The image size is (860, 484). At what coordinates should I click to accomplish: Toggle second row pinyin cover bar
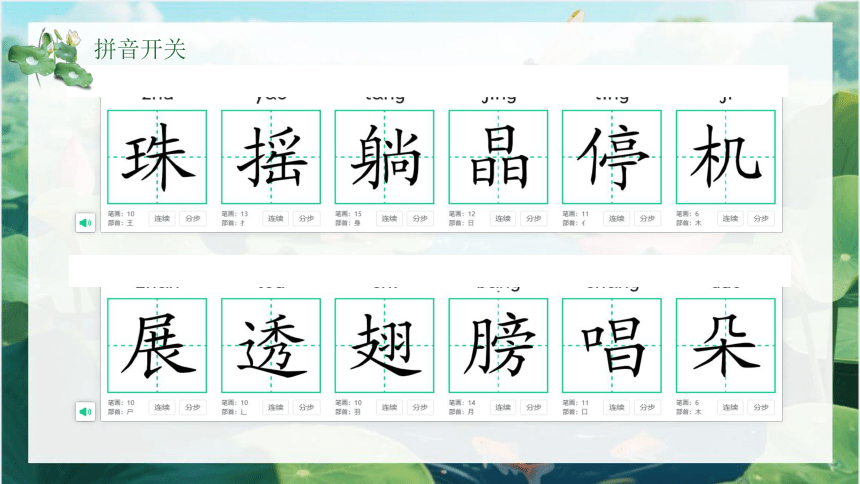point(430,271)
